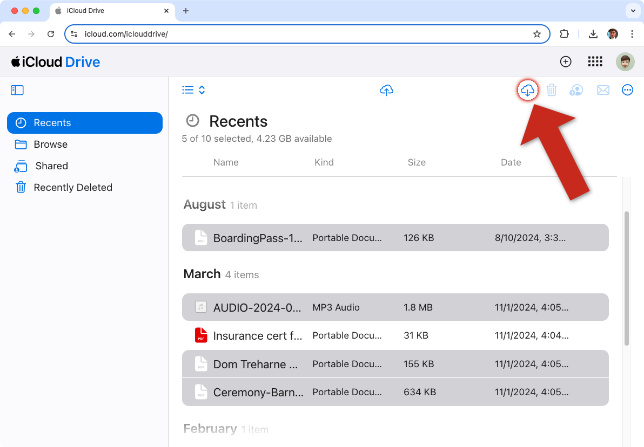Click the 126 KB size cell
Viewport: 644px width, 447px height.
point(419,238)
